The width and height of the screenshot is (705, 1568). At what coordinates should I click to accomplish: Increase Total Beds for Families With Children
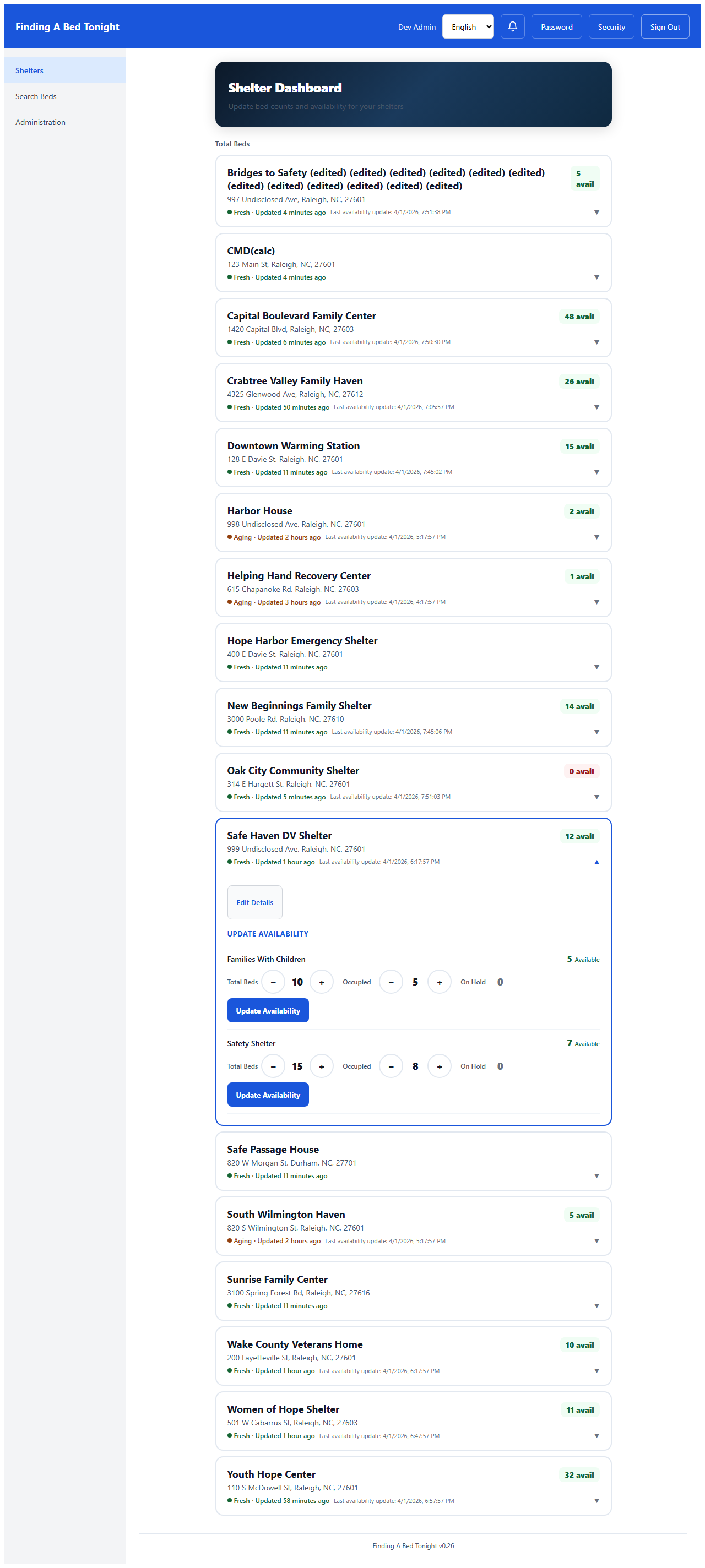pyautogui.click(x=322, y=982)
